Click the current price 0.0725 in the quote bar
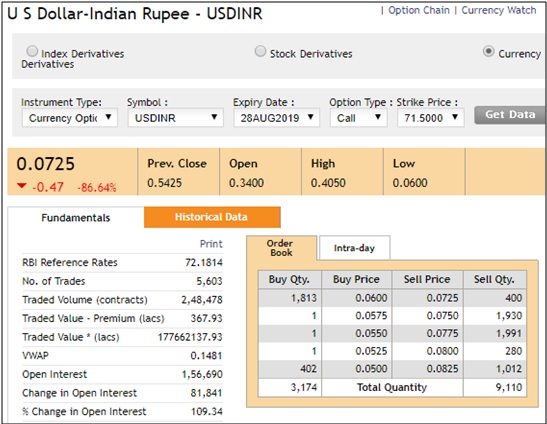Image resolution: width=547 pixels, height=424 pixels. pos(46,164)
